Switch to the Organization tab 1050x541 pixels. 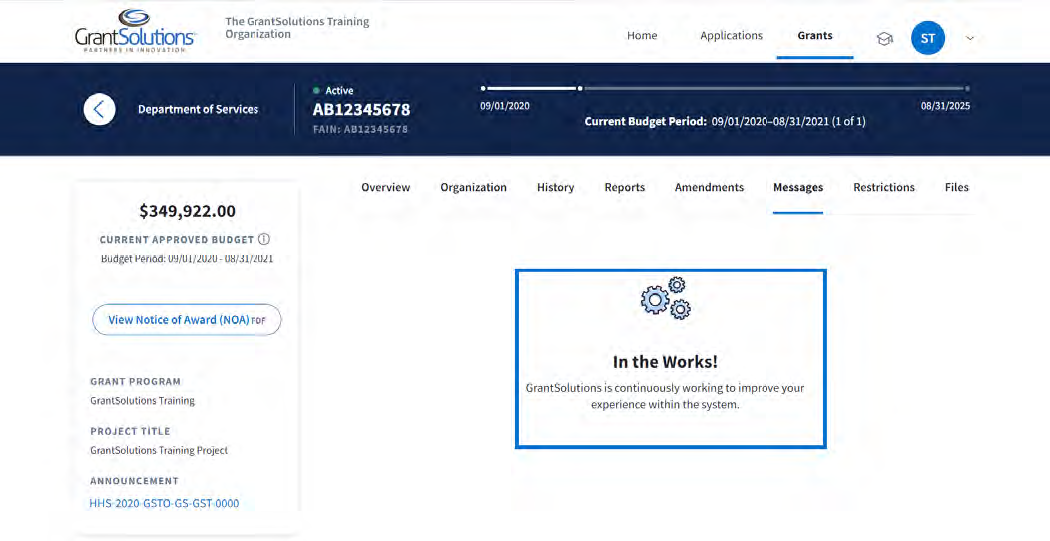(473, 187)
